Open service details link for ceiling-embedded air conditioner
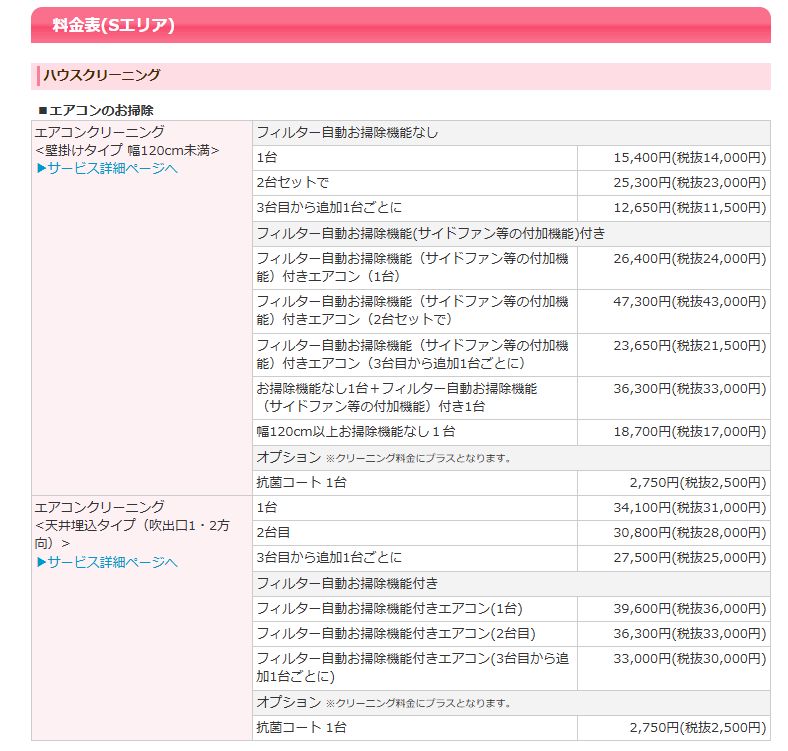Image resolution: width=788 pixels, height=751 pixels. [106, 562]
